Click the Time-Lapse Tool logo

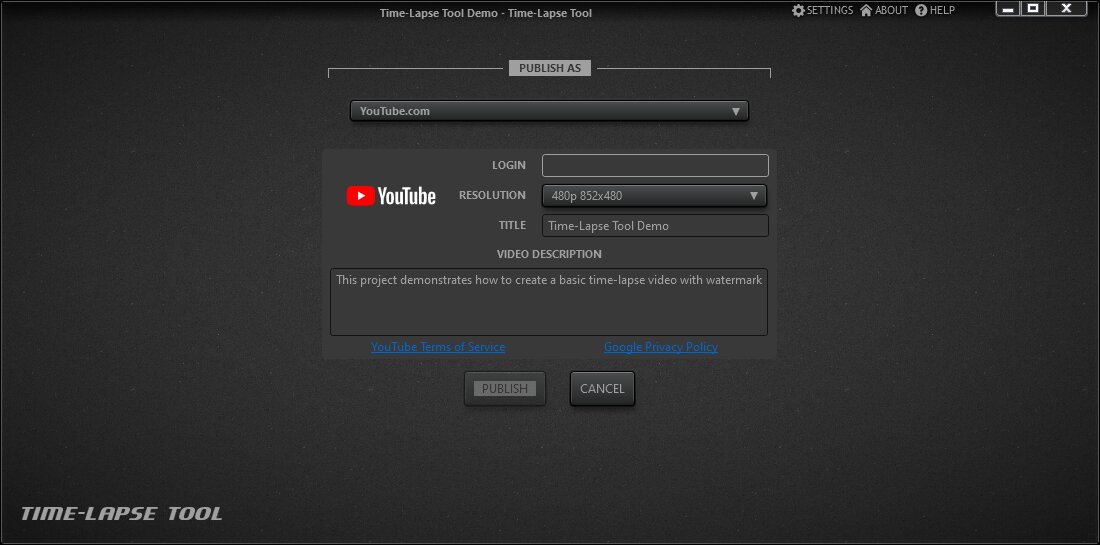coord(122,514)
